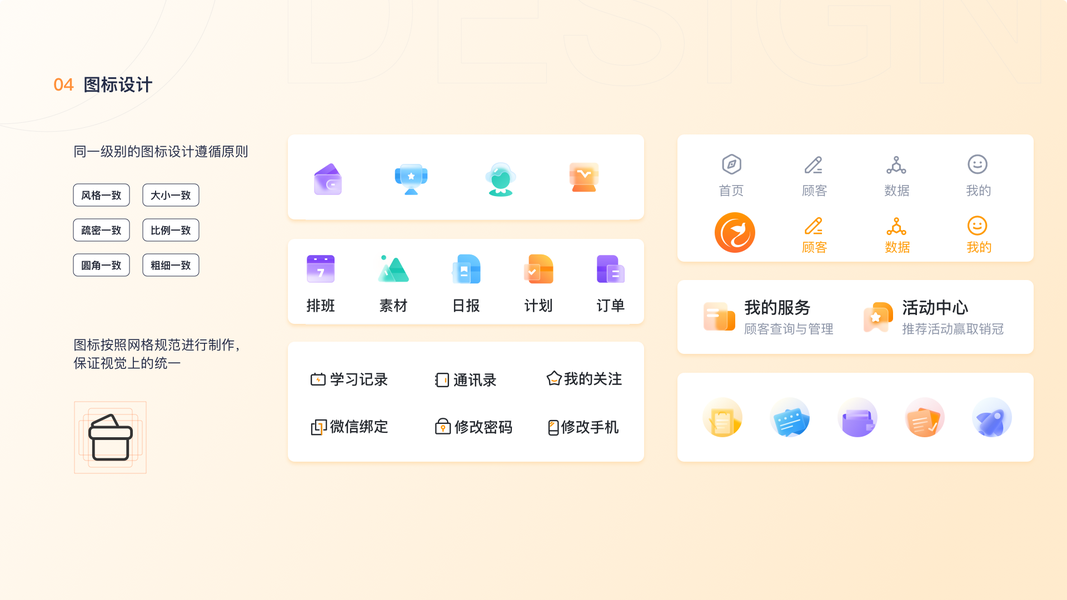Click the 圆角一致 tag

click(101, 265)
